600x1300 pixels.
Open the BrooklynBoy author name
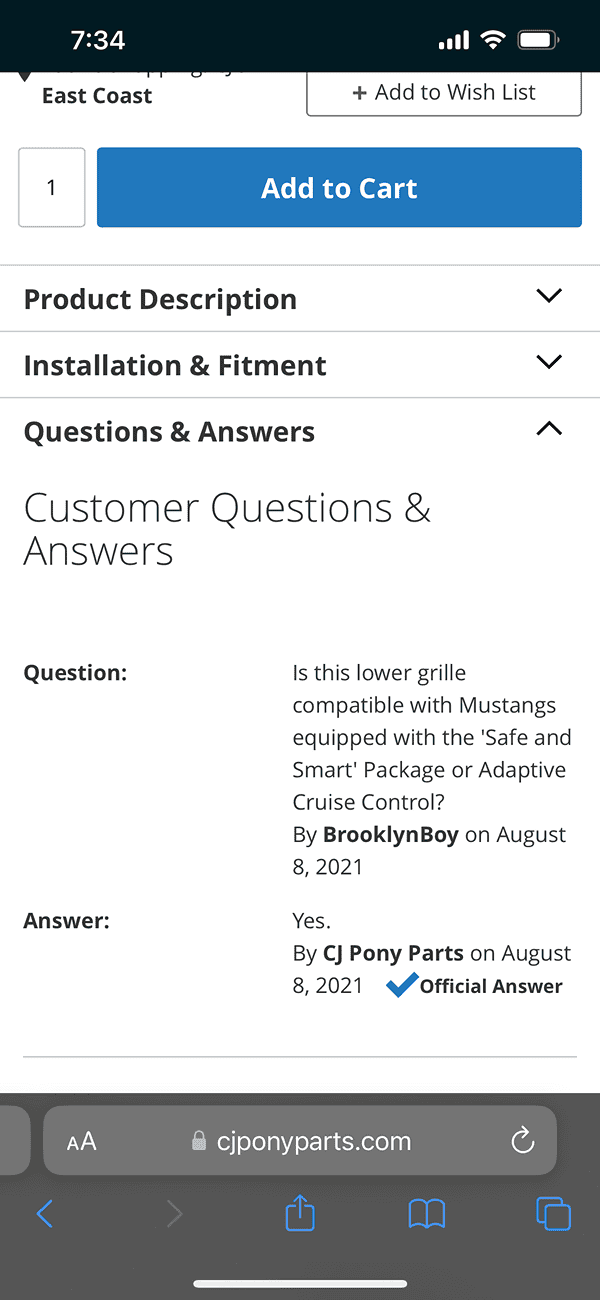click(x=390, y=834)
